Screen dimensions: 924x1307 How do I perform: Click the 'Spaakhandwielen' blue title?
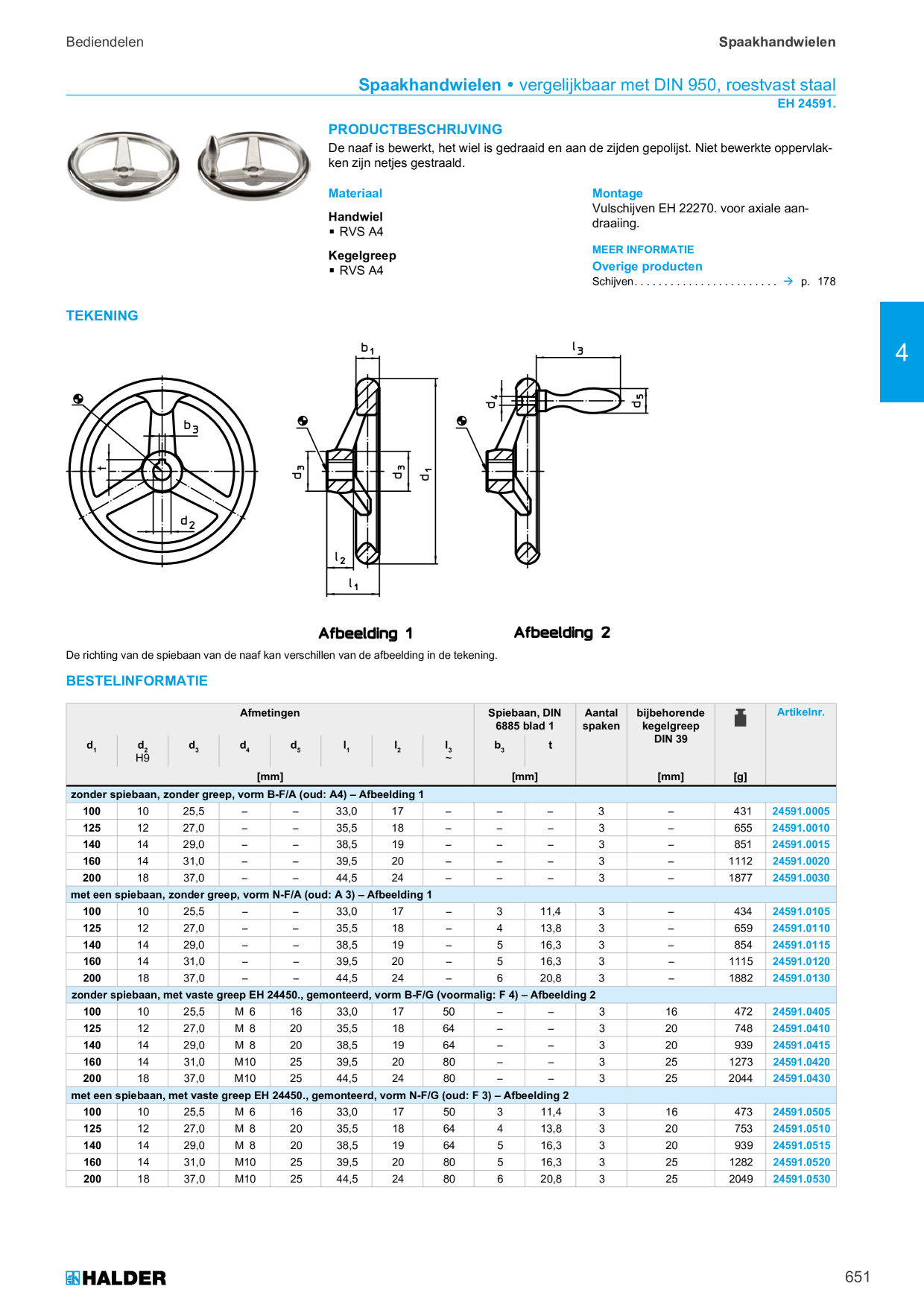429,85
